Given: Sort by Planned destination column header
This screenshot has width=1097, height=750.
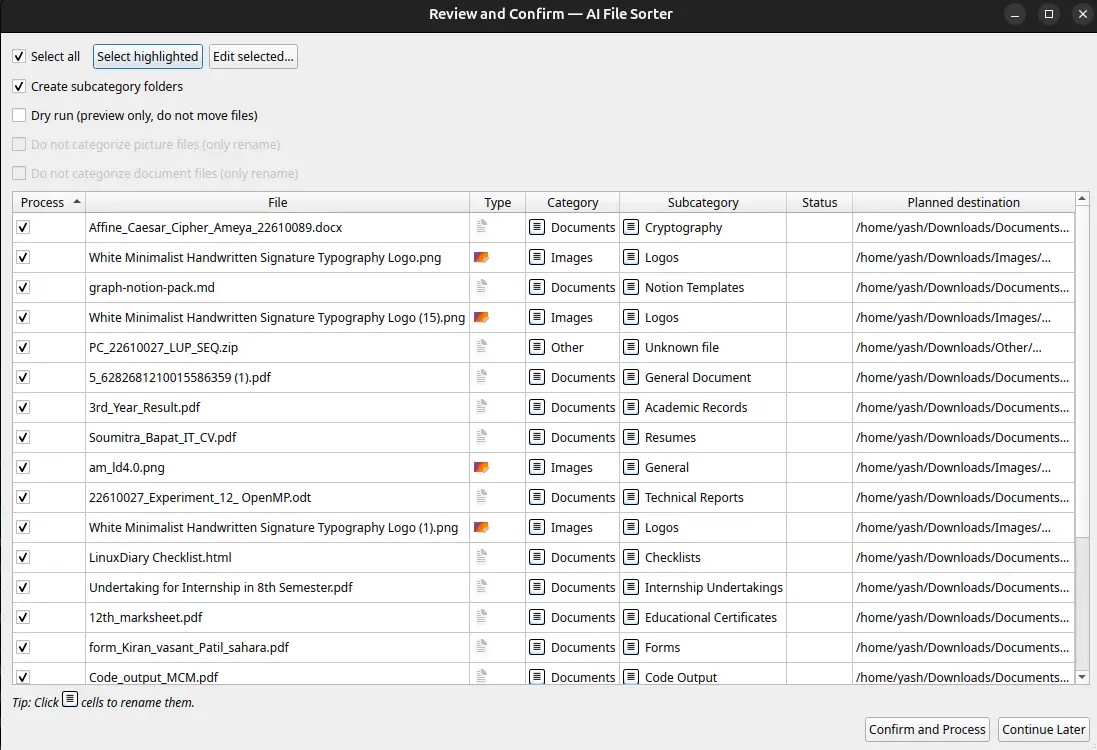Looking at the screenshot, I should click(x=963, y=202).
